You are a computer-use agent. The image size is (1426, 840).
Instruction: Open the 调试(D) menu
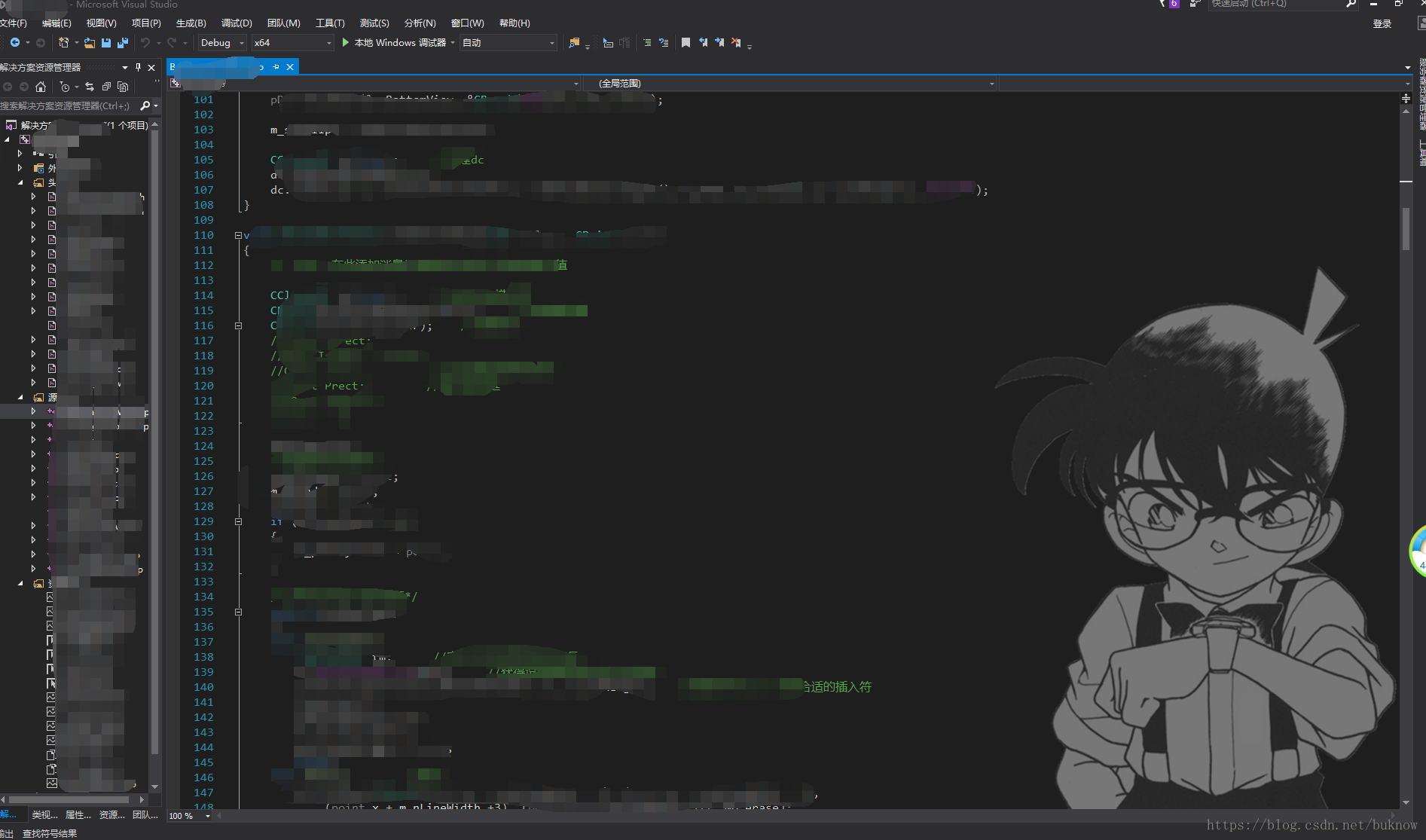click(237, 23)
